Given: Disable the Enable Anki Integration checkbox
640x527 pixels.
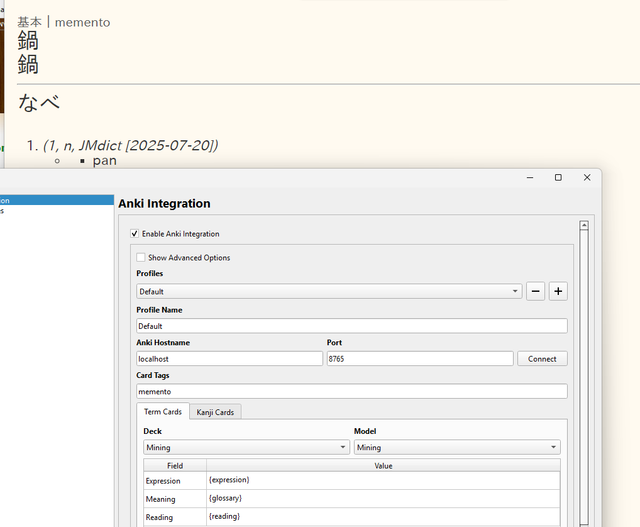Looking at the screenshot, I should point(134,233).
